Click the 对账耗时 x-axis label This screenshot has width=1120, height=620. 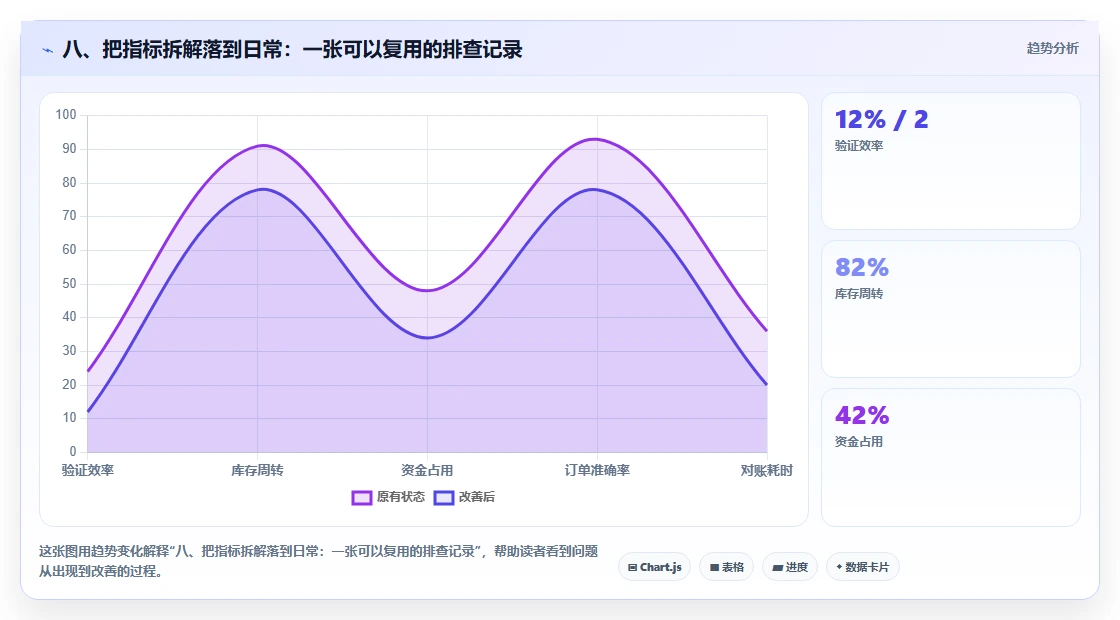click(766, 471)
